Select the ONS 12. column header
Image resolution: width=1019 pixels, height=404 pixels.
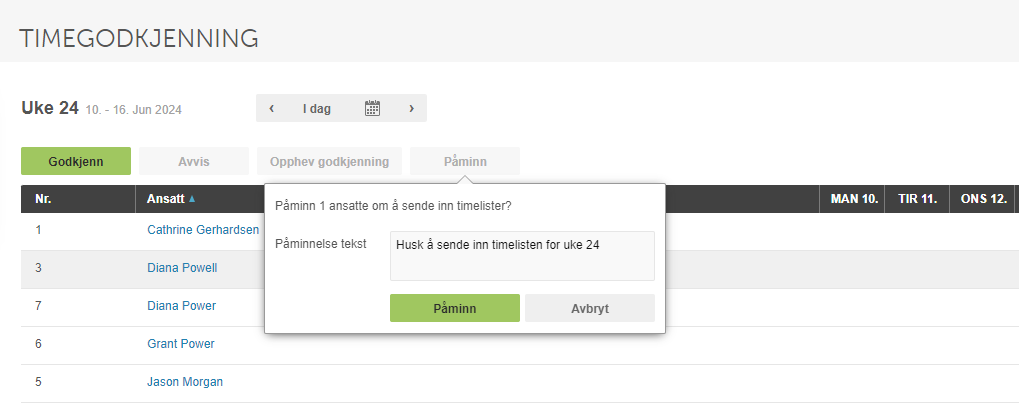[983, 199]
